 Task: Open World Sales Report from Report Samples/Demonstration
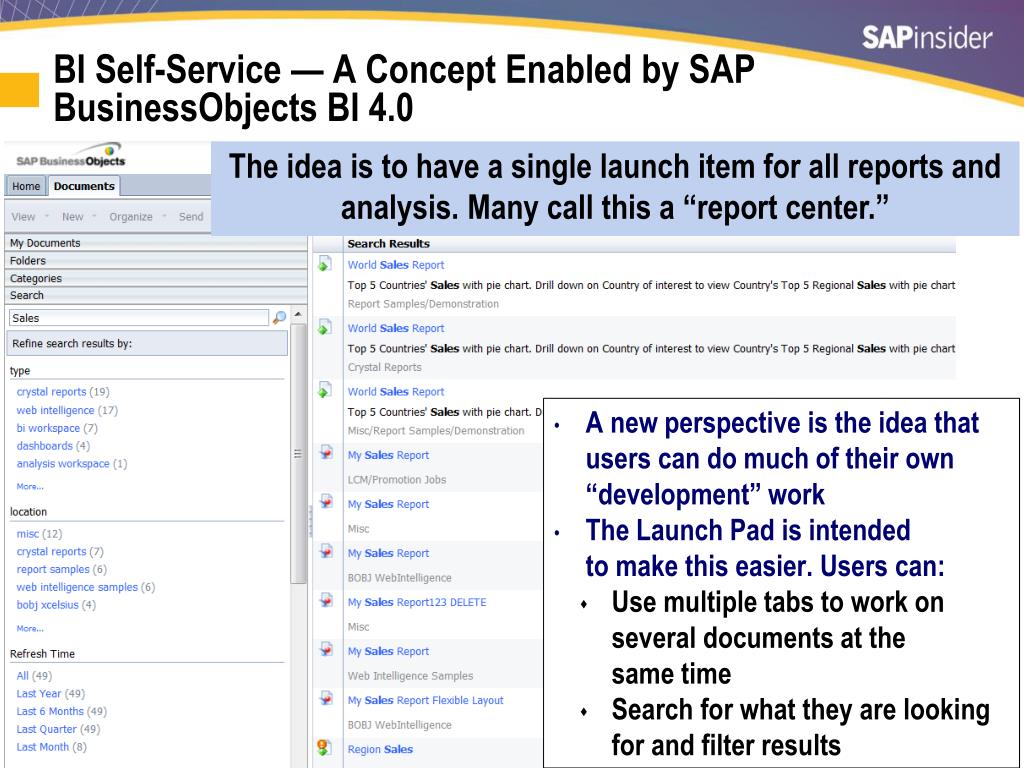pos(396,264)
